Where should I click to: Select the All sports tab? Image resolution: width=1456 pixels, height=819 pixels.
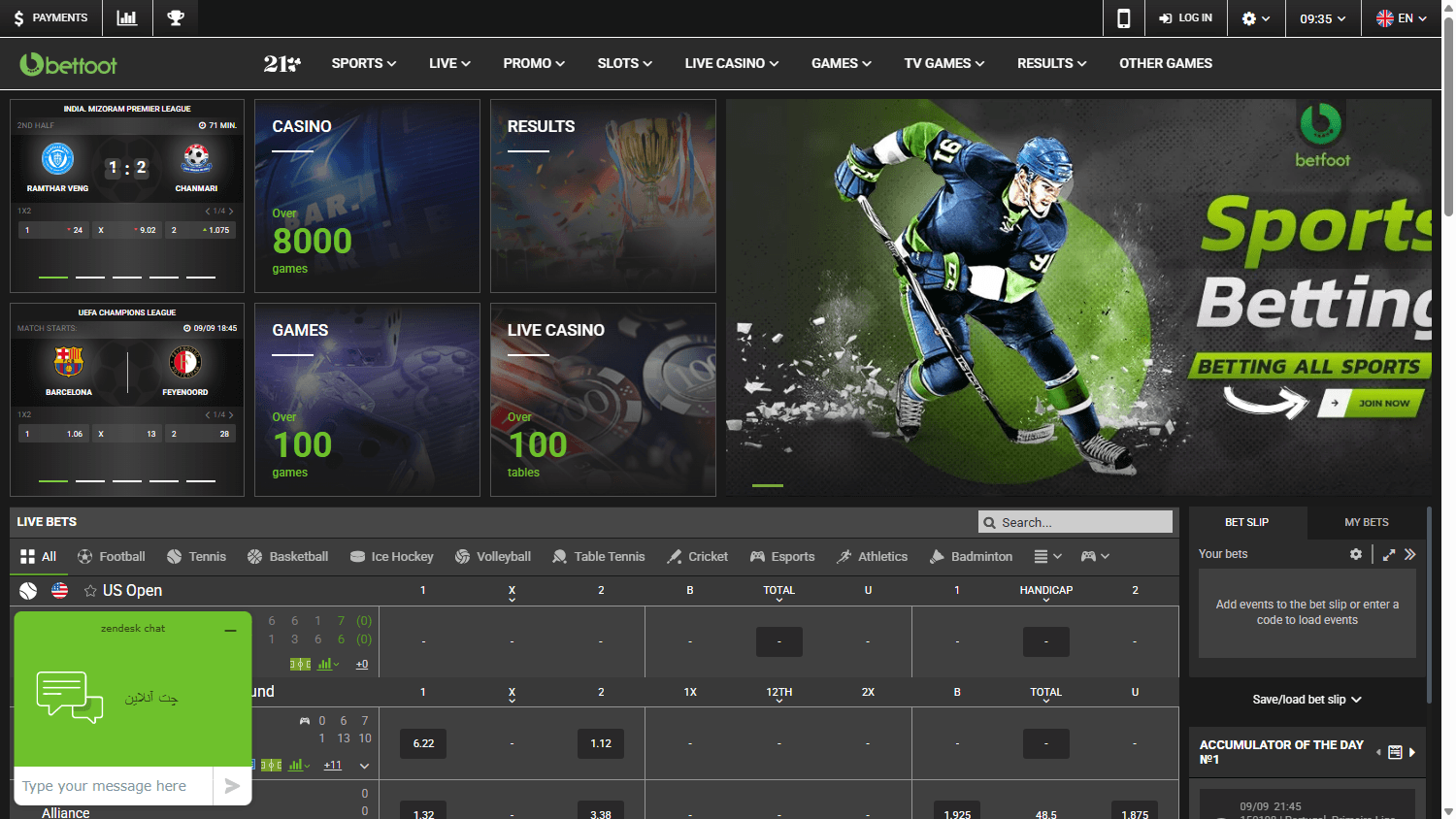click(x=39, y=557)
